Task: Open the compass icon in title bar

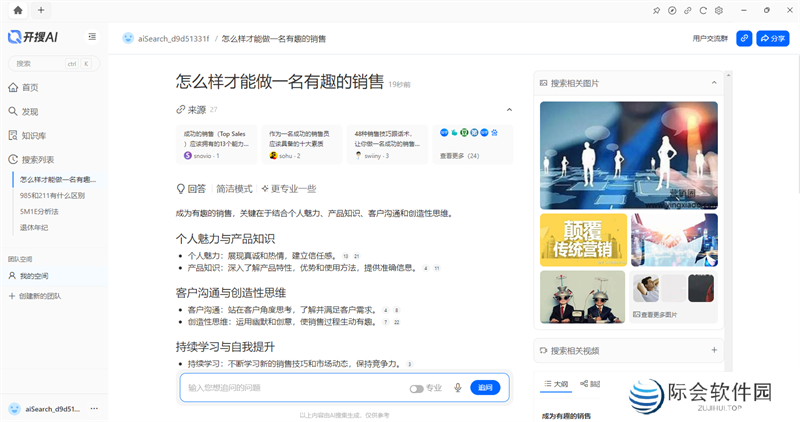Action: [672, 10]
